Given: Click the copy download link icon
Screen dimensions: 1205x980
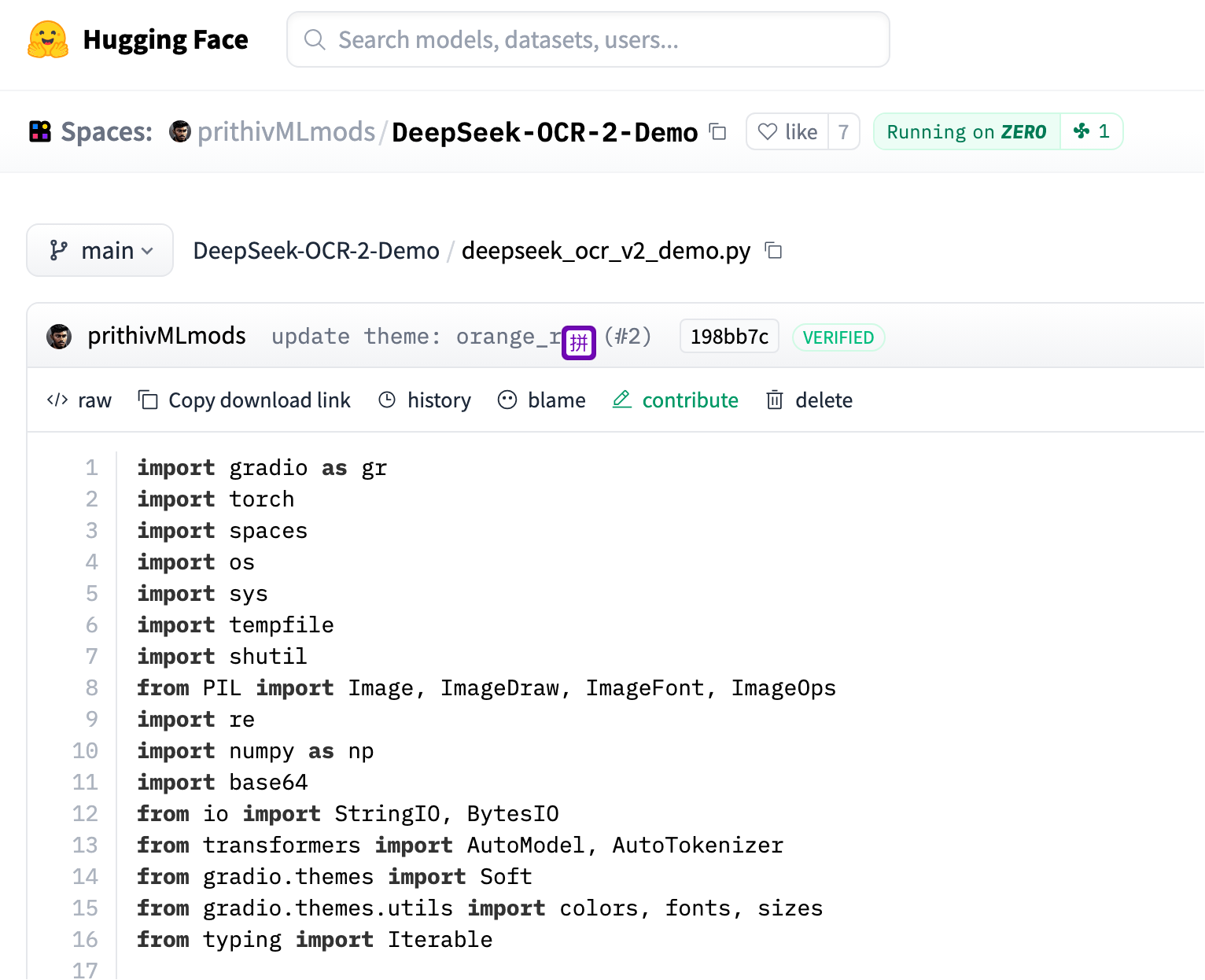Looking at the screenshot, I should [x=148, y=400].
